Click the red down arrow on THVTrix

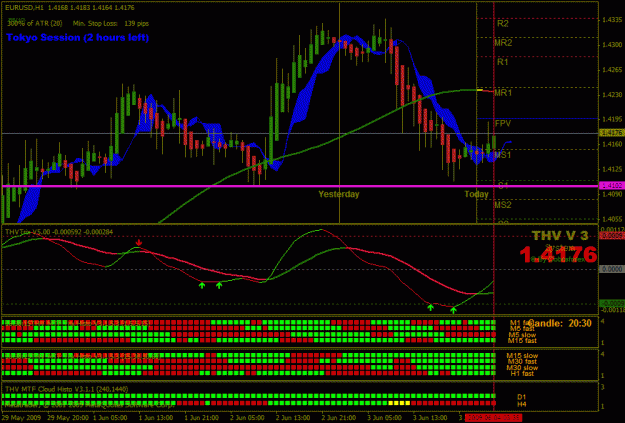coord(139,242)
